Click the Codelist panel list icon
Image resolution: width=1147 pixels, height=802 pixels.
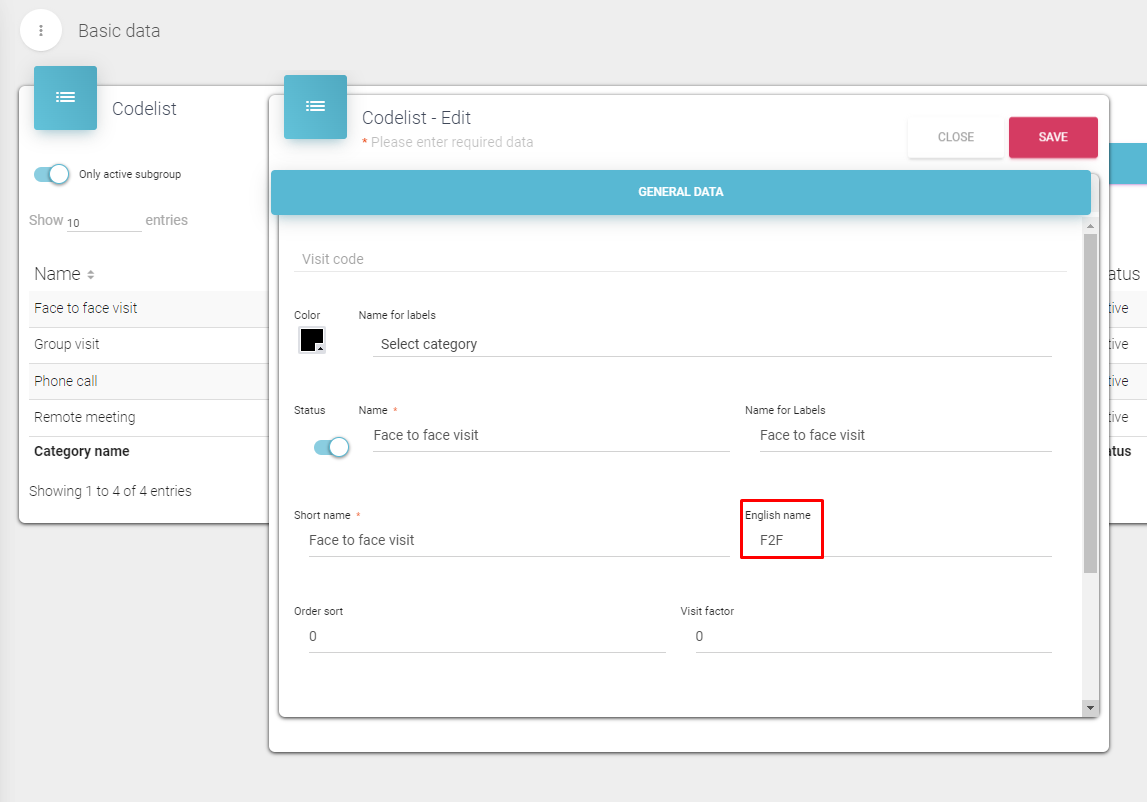(x=65, y=98)
